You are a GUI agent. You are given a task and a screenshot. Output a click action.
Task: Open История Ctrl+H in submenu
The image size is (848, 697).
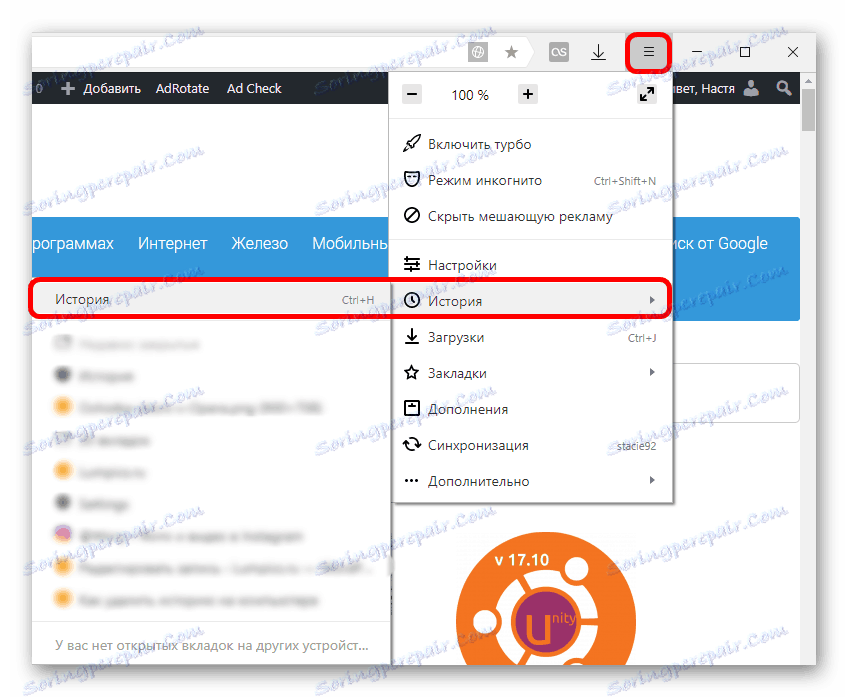(211, 300)
